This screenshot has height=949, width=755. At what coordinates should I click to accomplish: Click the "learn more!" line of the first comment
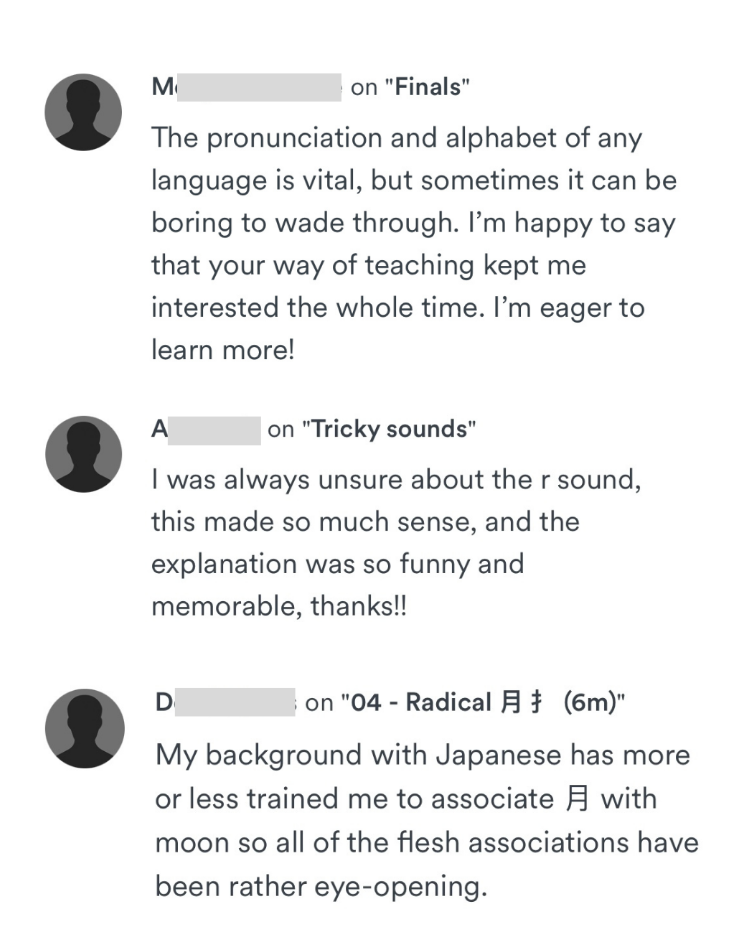[x=223, y=351]
